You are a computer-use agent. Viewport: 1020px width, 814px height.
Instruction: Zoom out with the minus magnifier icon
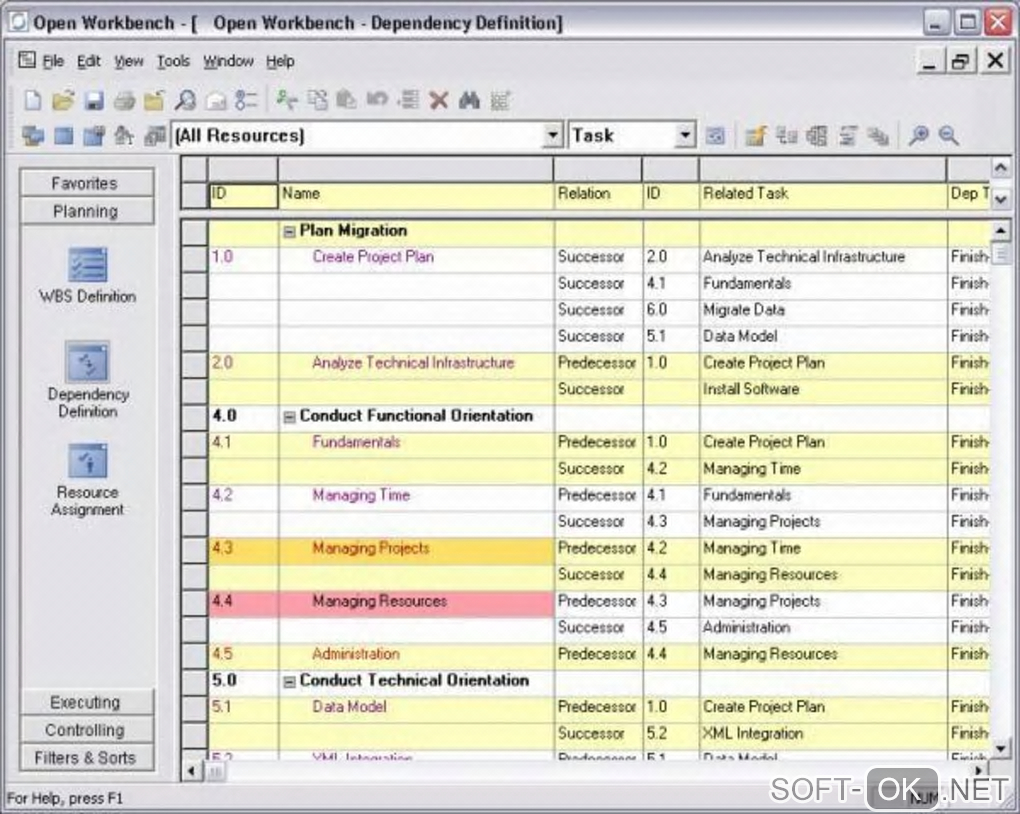(x=948, y=136)
